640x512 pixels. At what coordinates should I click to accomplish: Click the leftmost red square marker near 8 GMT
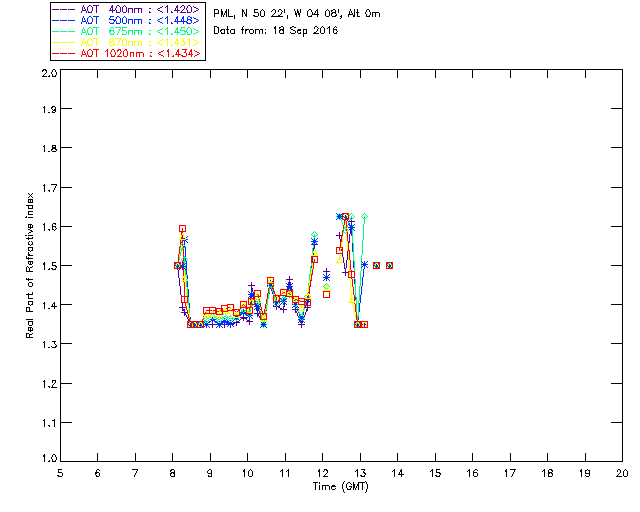coord(177,265)
